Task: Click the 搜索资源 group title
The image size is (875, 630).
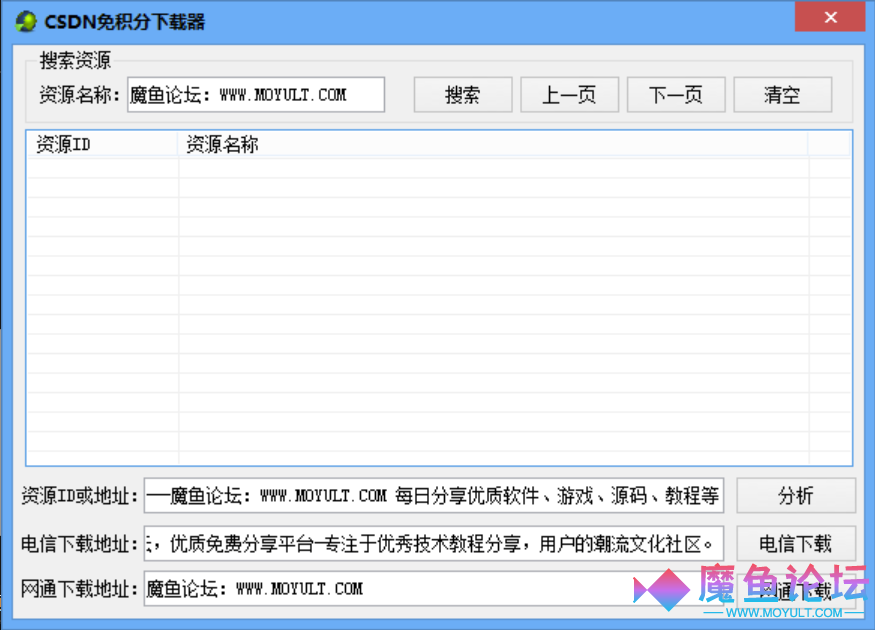Action: (75, 60)
